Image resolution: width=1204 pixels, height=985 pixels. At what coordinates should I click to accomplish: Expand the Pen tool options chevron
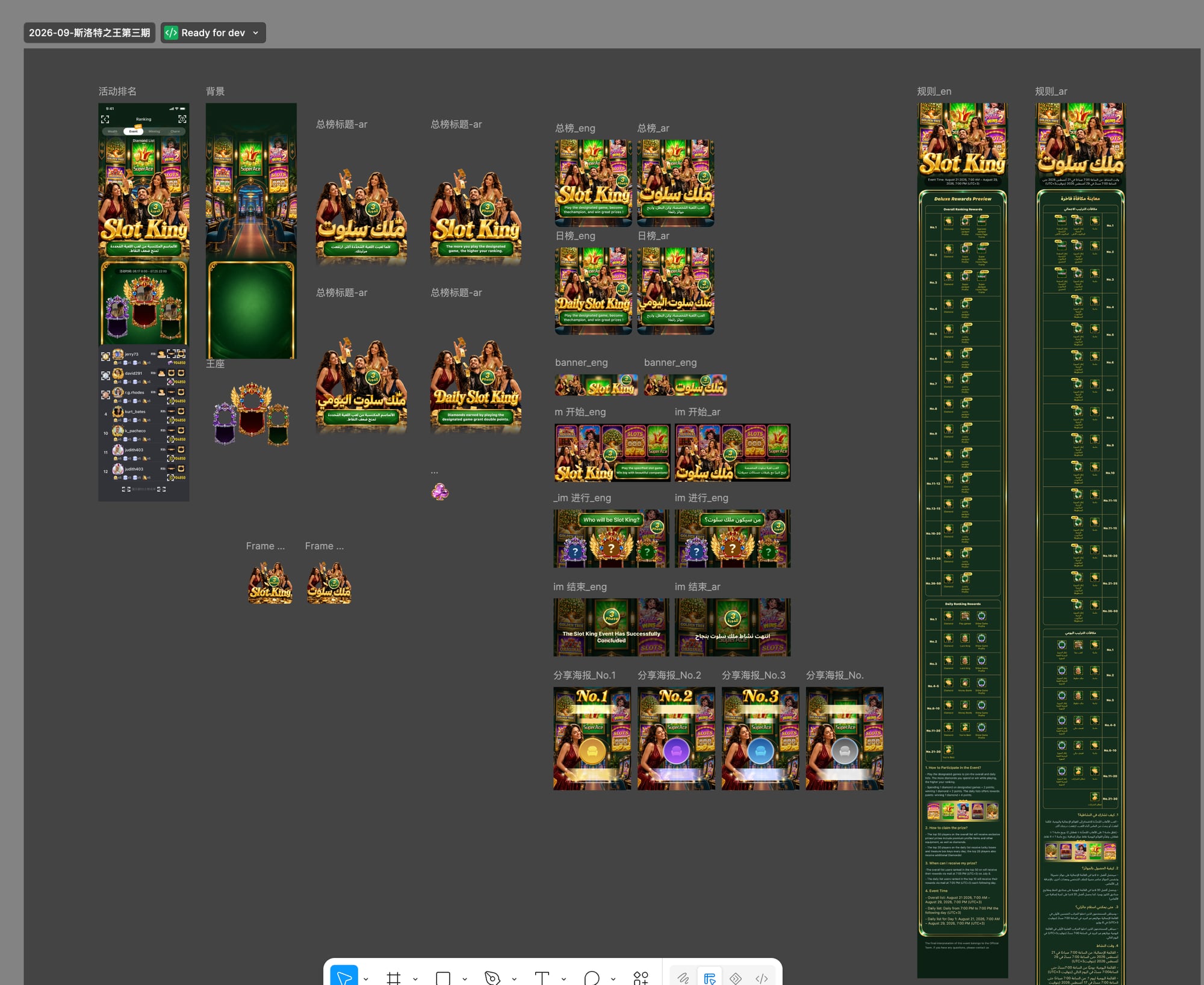[514, 979]
